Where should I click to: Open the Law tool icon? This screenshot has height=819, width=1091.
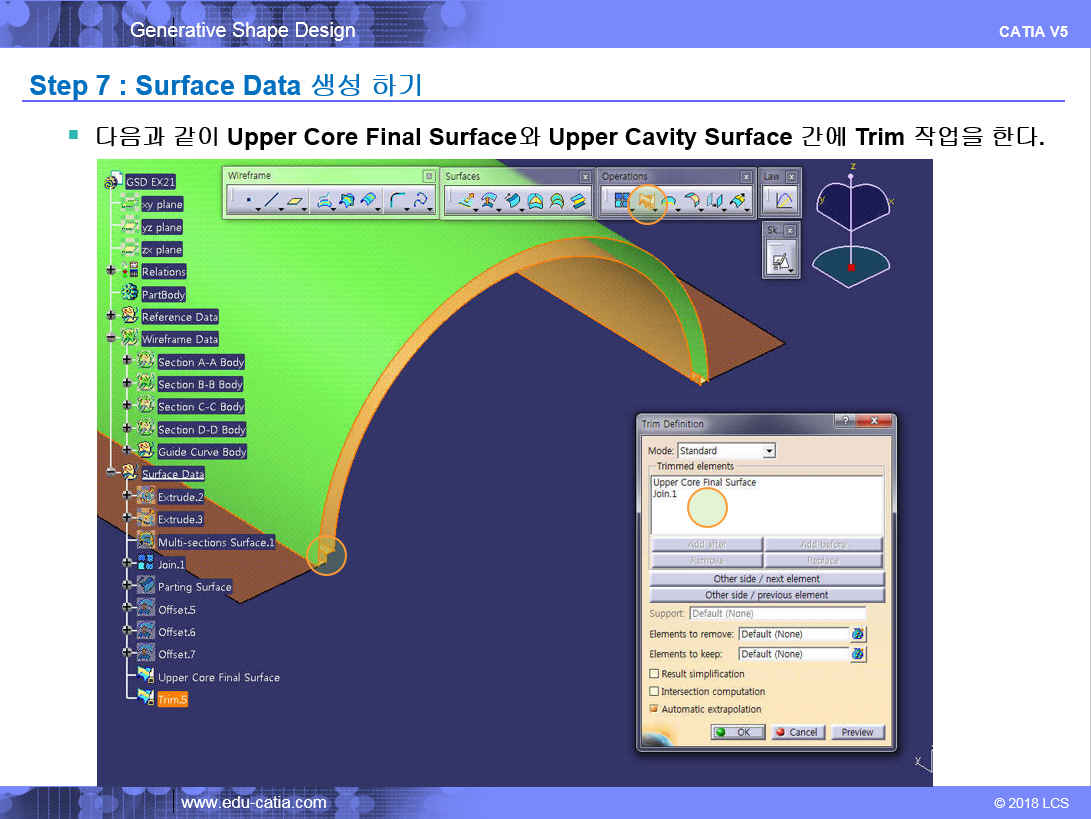click(784, 202)
